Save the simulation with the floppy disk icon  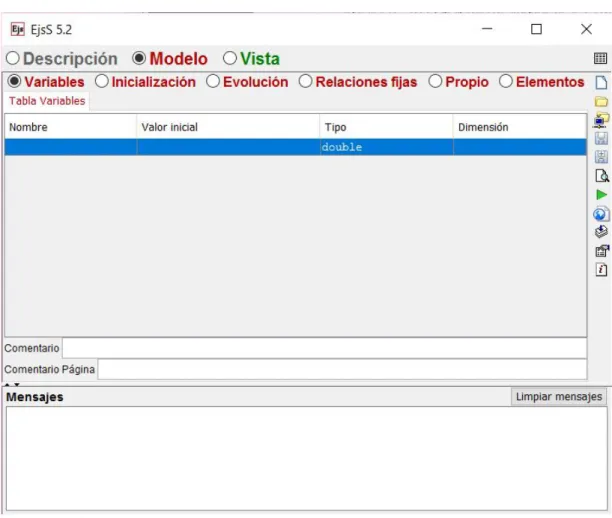601,138
